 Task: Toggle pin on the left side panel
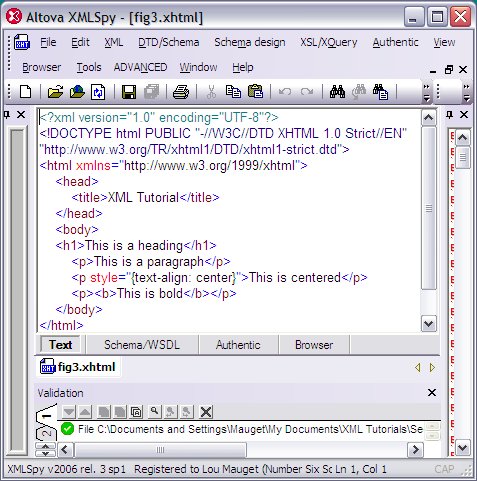7,115
